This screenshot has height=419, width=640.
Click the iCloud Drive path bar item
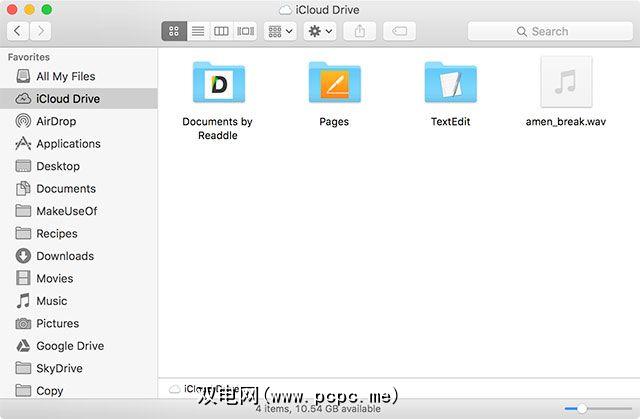[x=204, y=389]
